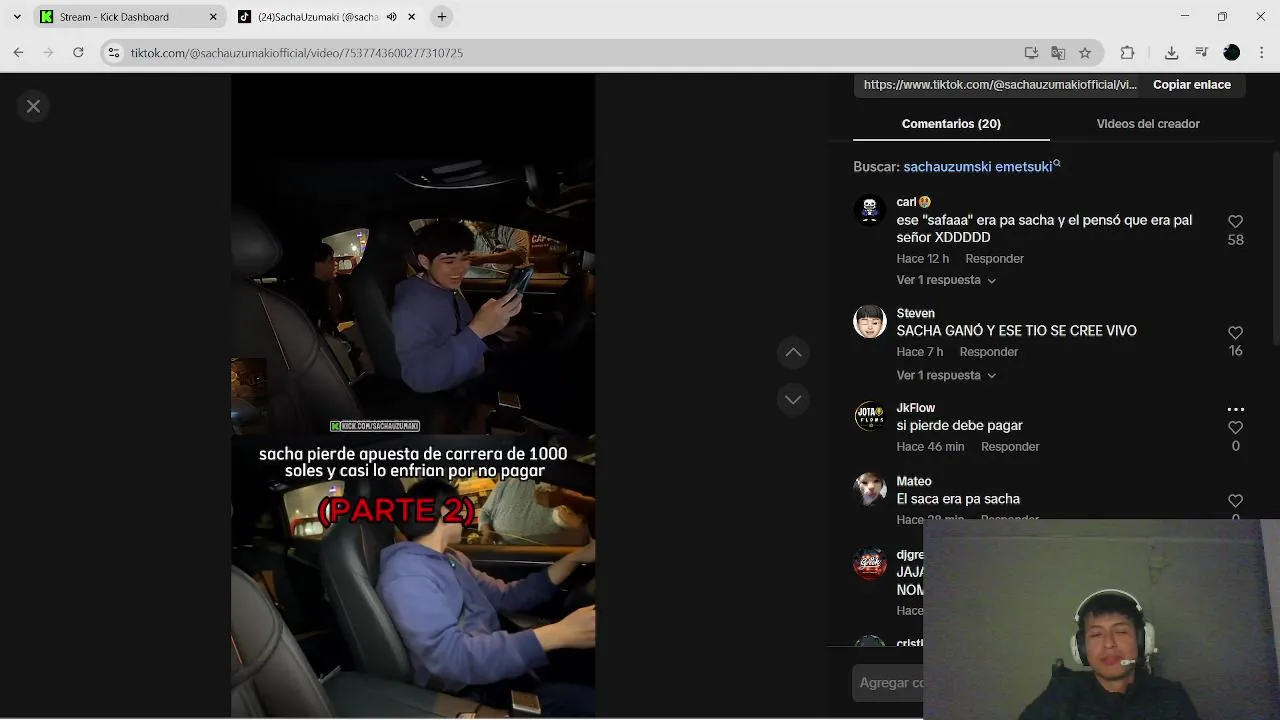Like JkFlow's comment with heart icon

(x=1235, y=428)
